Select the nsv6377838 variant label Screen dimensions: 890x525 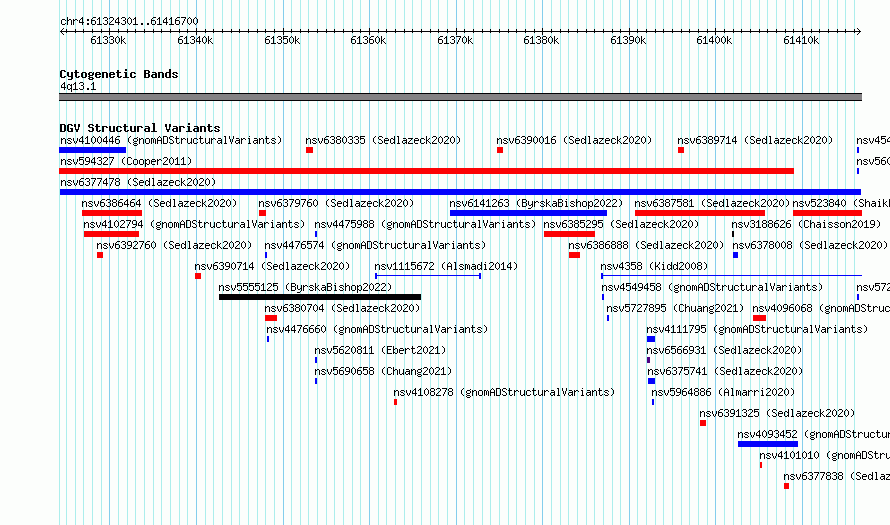tap(837, 476)
